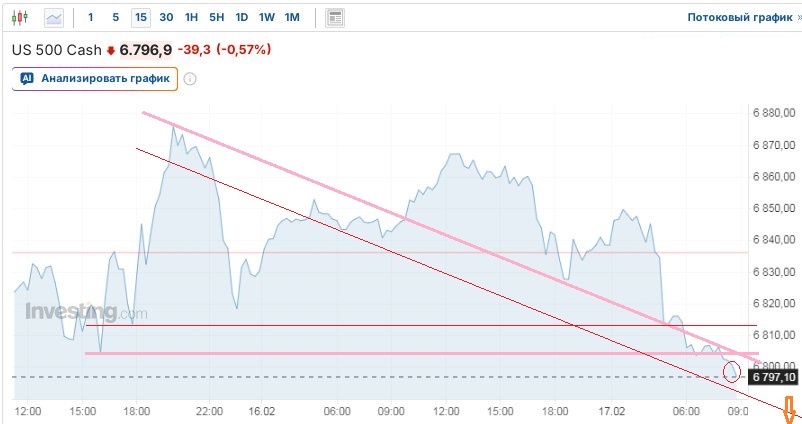Viewport: 802px width, 424px height.
Task: Click the orange down arrow at chart corner
Action: (788, 408)
